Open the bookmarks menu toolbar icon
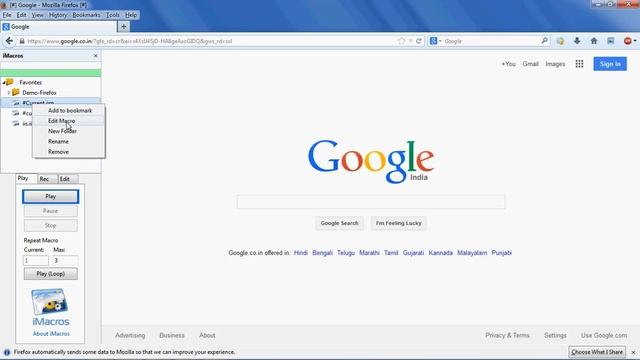The width and height of the screenshot is (640, 360). [x=611, y=41]
